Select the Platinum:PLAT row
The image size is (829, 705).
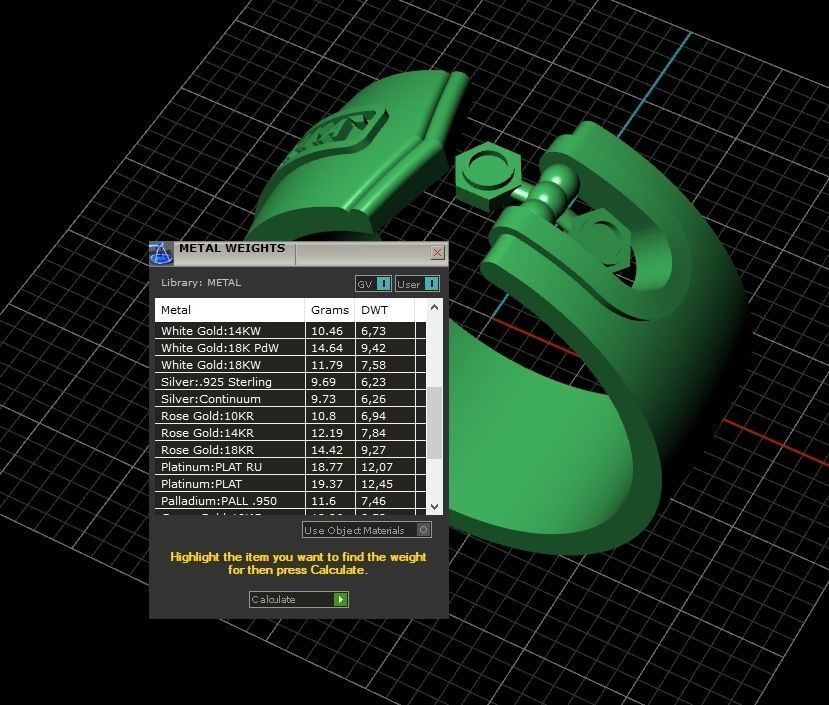click(290, 483)
